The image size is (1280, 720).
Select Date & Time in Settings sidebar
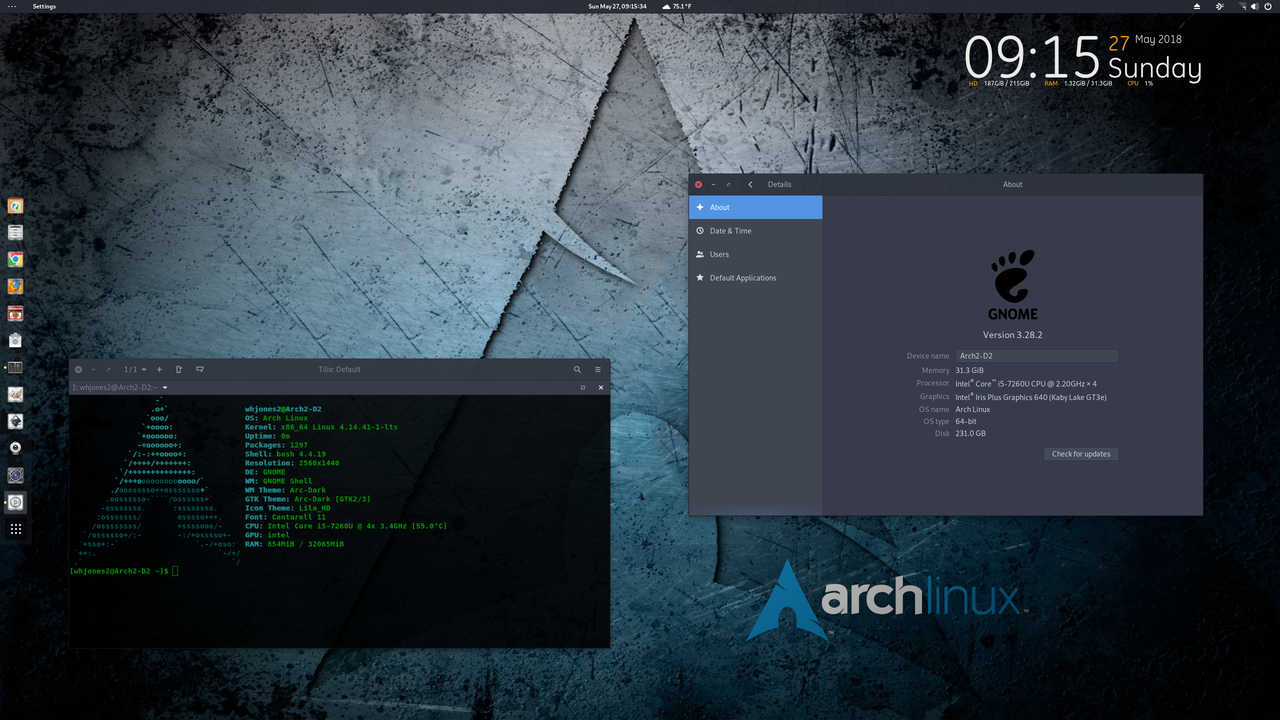pos(755,231)
